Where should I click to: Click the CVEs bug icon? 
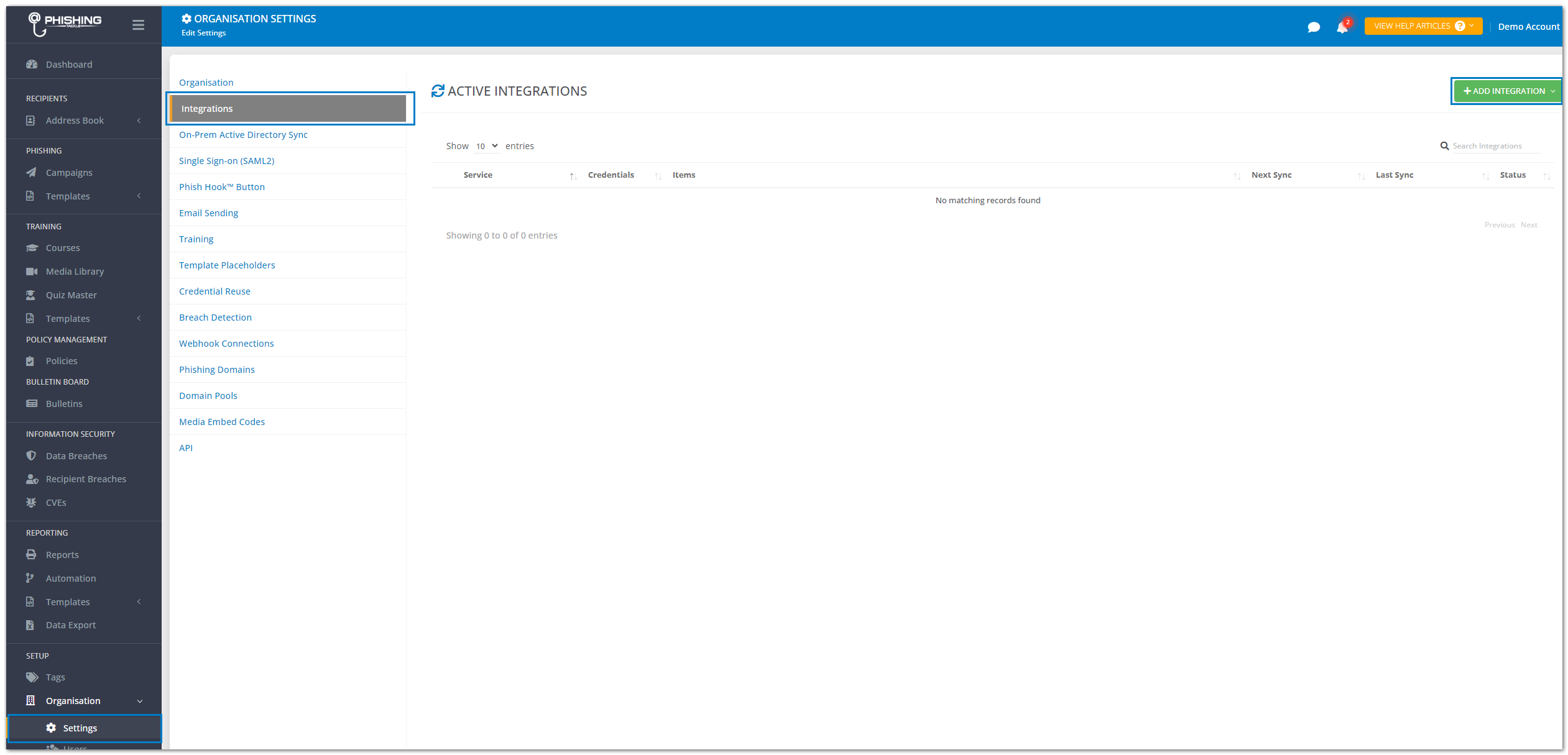click(31, 503)
